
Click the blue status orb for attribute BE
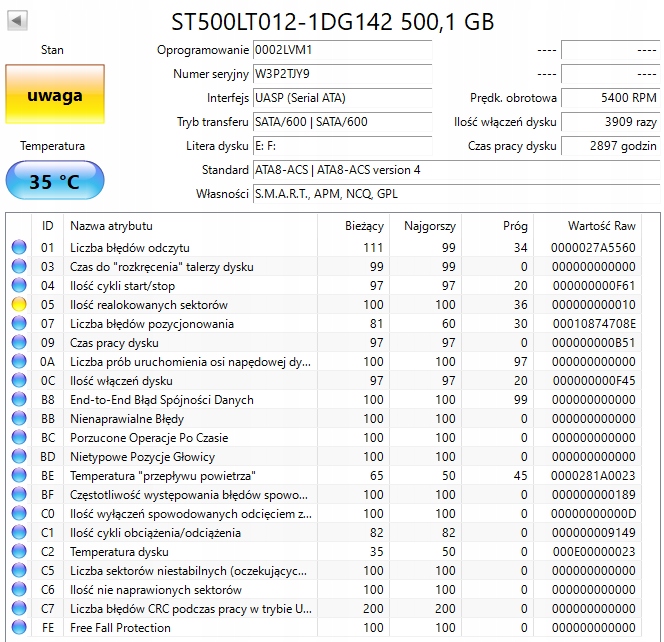tap(19, 476)
